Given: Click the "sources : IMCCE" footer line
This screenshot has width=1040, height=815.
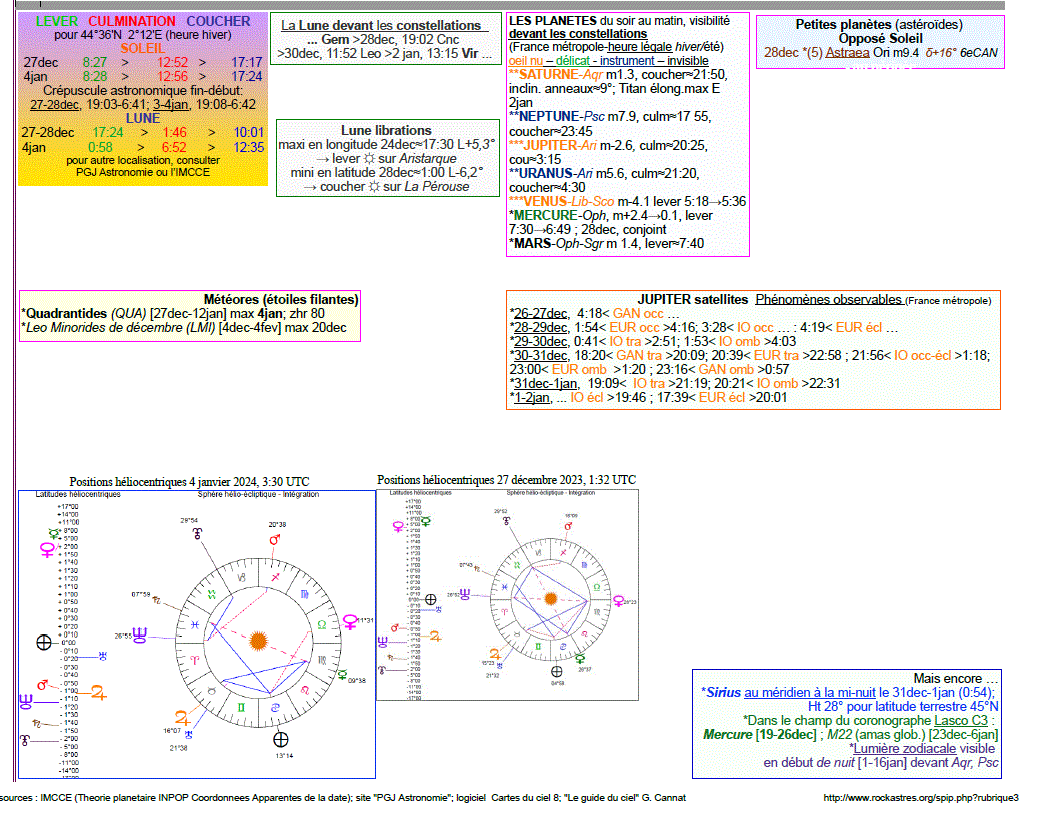Looking at the screenshot, I should coord(344,798).
